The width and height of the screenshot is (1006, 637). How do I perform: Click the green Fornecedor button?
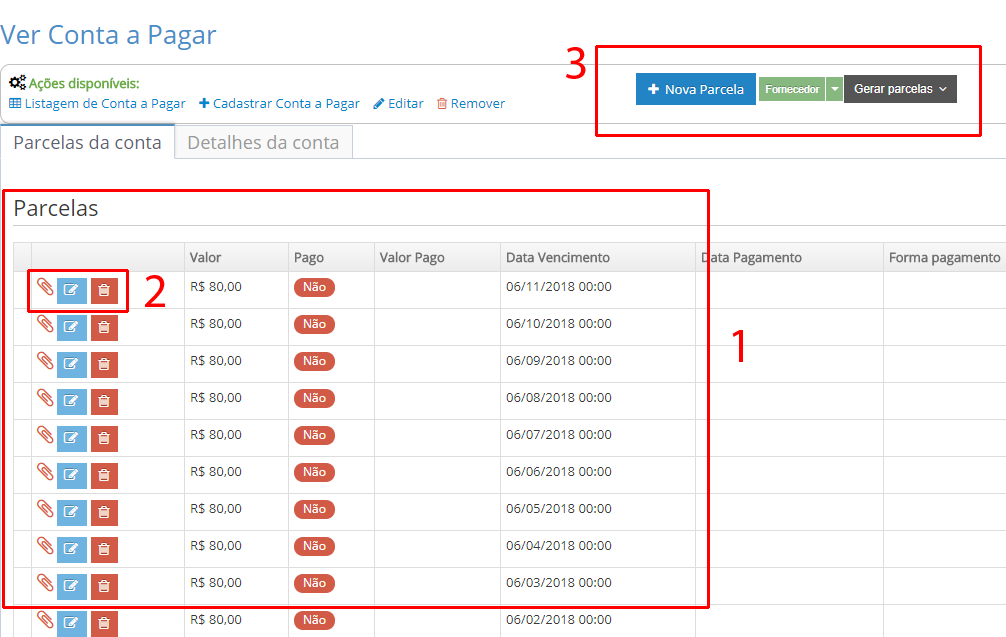tap(791, 89)
